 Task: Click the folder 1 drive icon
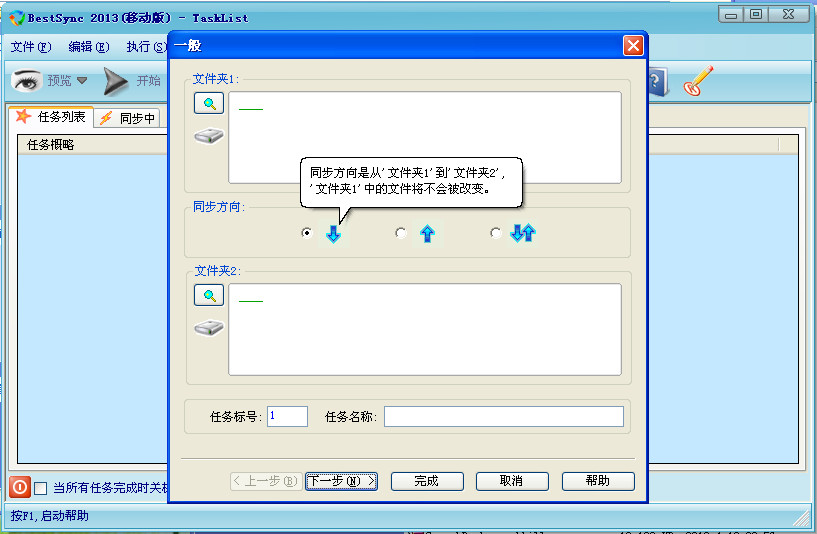(209, 136)
